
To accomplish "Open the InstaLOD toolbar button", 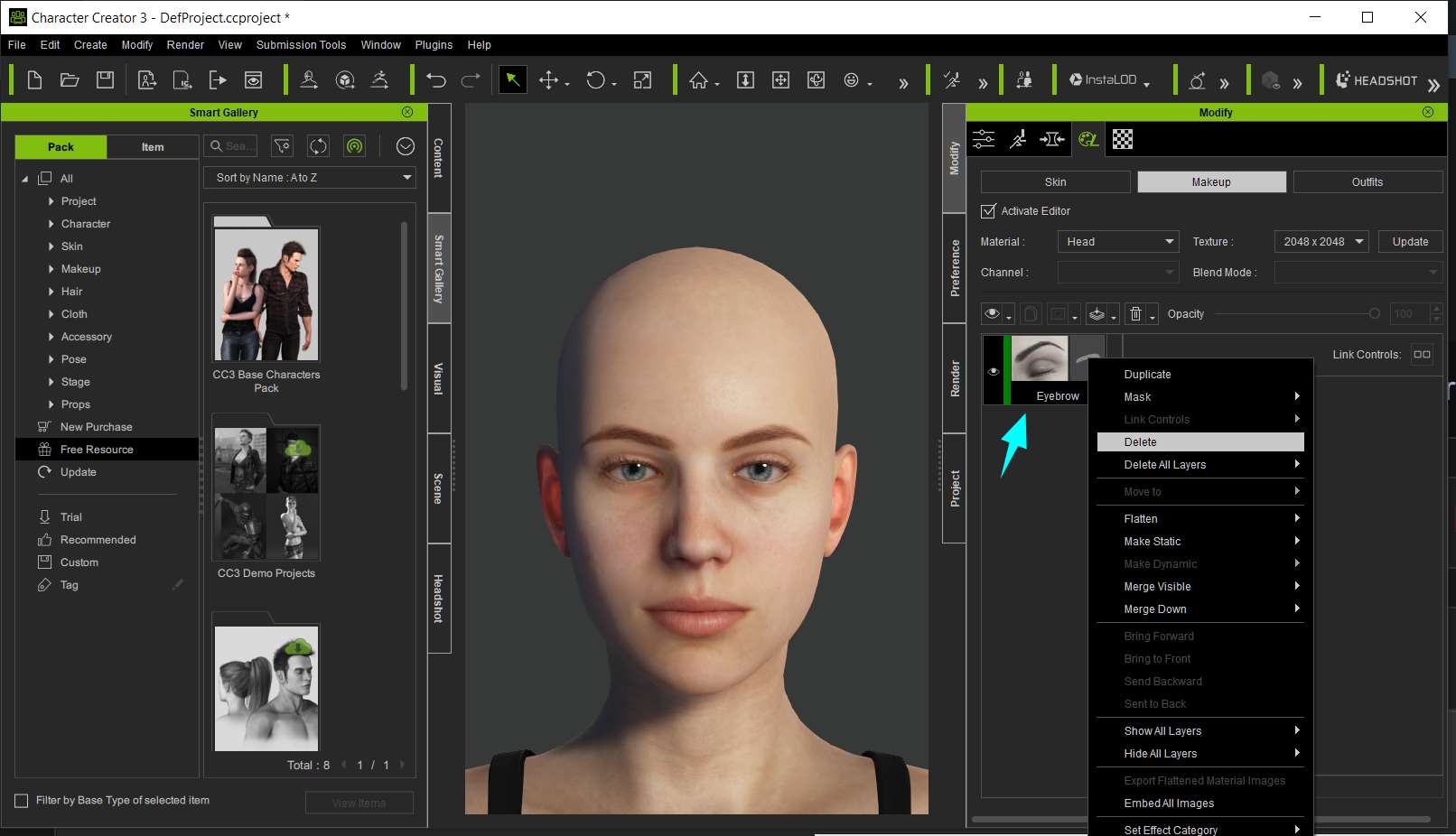I will click(x=1109, y=80).
